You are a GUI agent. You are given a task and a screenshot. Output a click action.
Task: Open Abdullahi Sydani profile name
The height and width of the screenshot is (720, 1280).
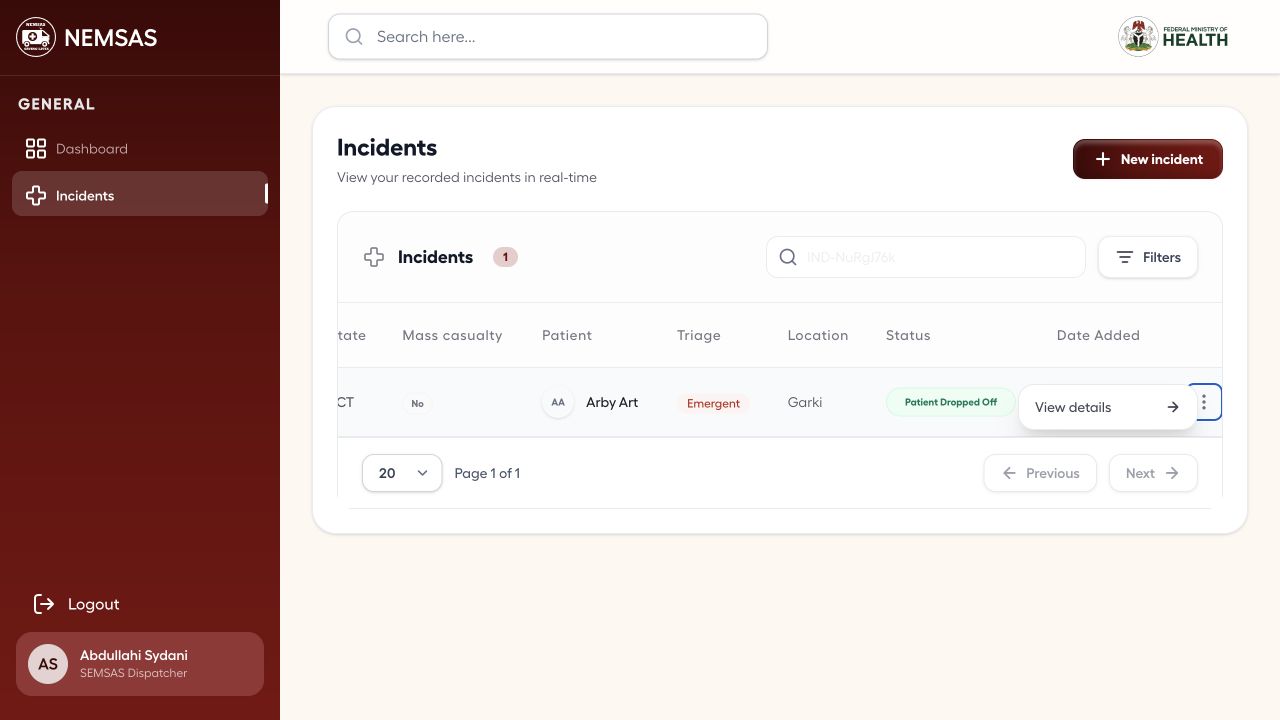pos(134,655)
